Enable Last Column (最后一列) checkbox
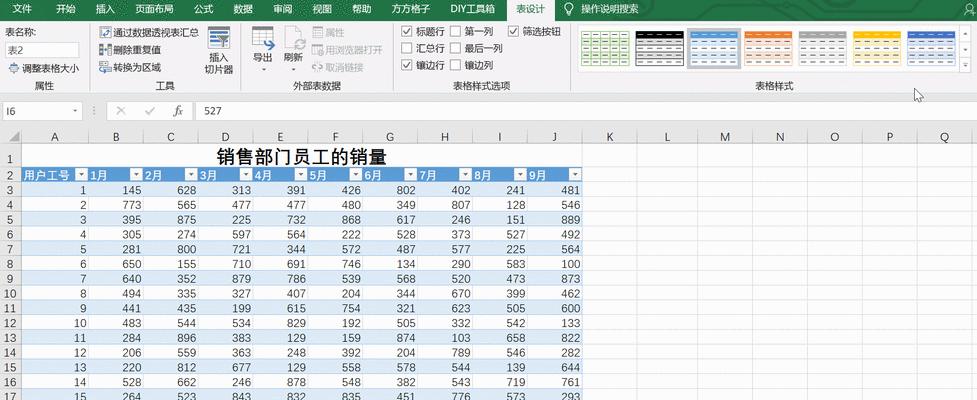 [x=455, y=48]
